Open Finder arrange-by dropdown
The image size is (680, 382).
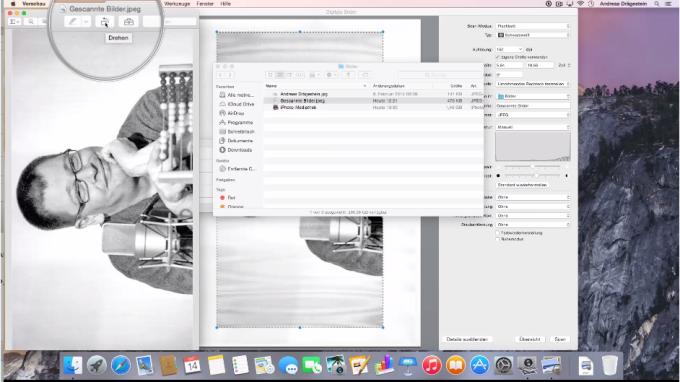pos(313,75)
